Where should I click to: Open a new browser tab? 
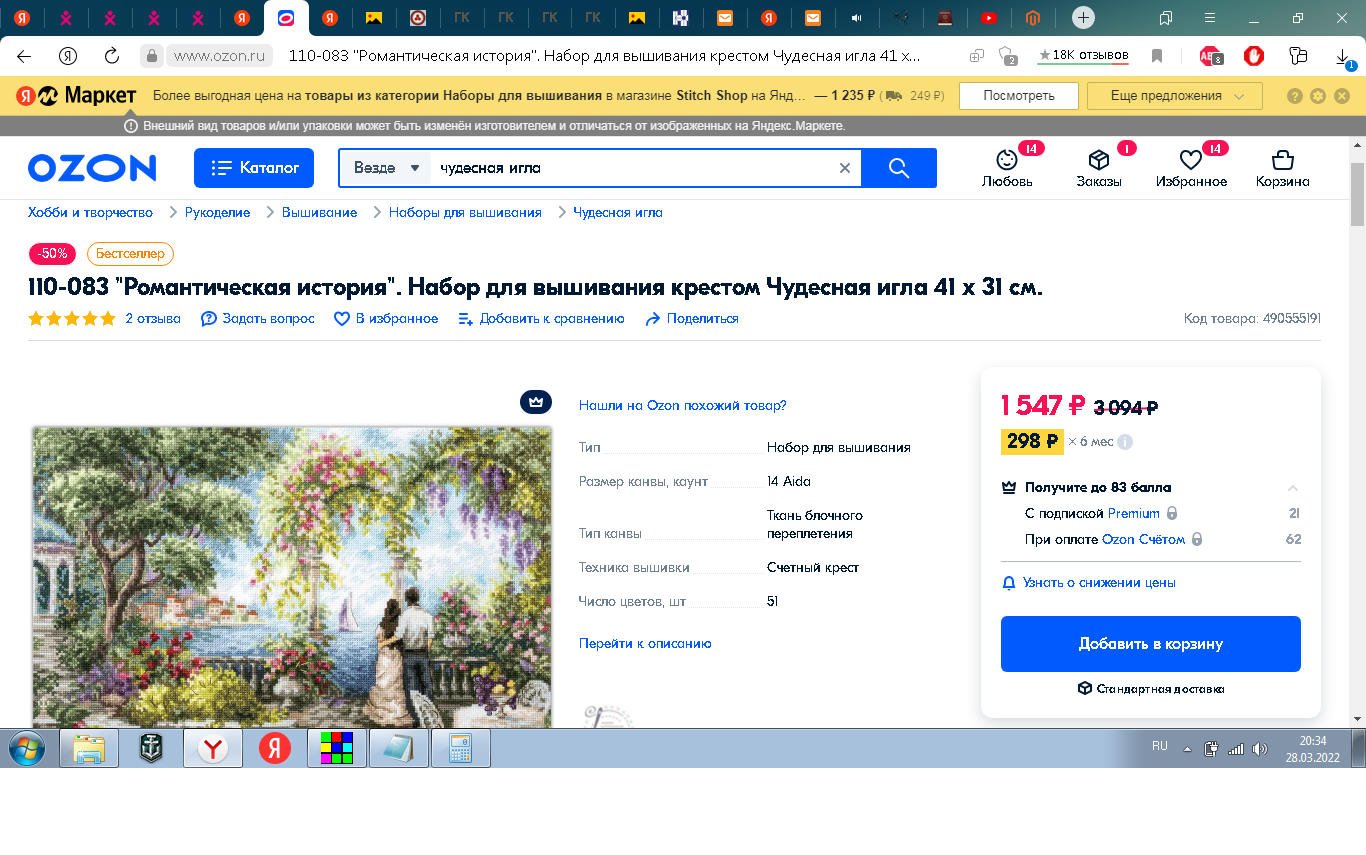(x=1083, y=18)
